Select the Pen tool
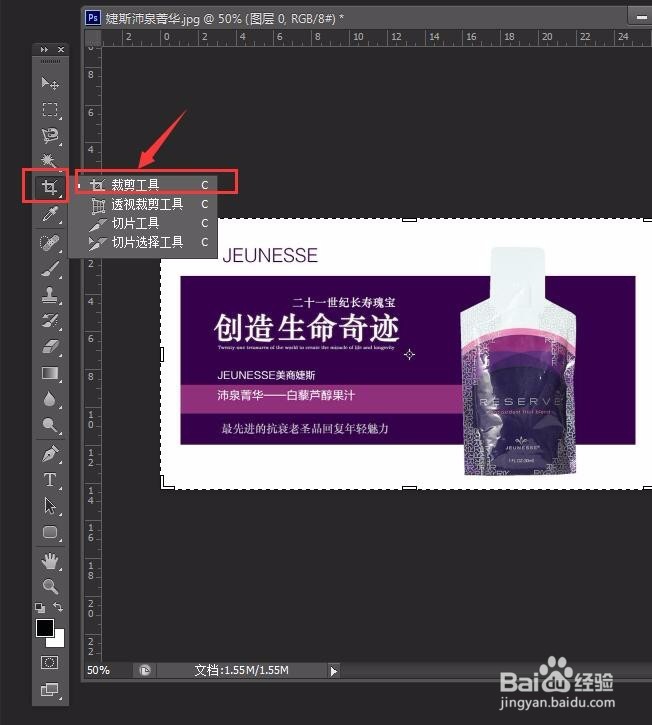The width and height of the screenshot is (652, 725). click(50, 454)
